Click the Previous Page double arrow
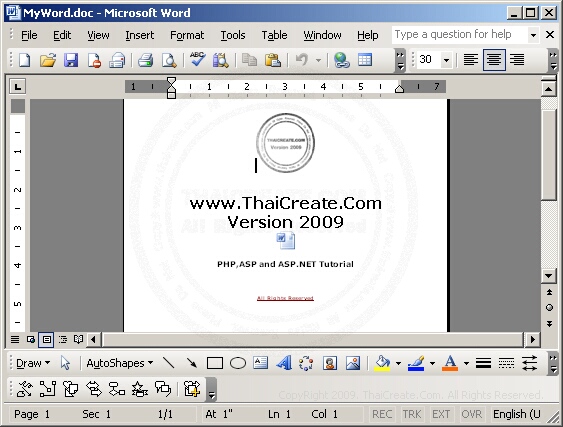The width and height of the screenshot is (563, 427). click(x=549, y=292)
